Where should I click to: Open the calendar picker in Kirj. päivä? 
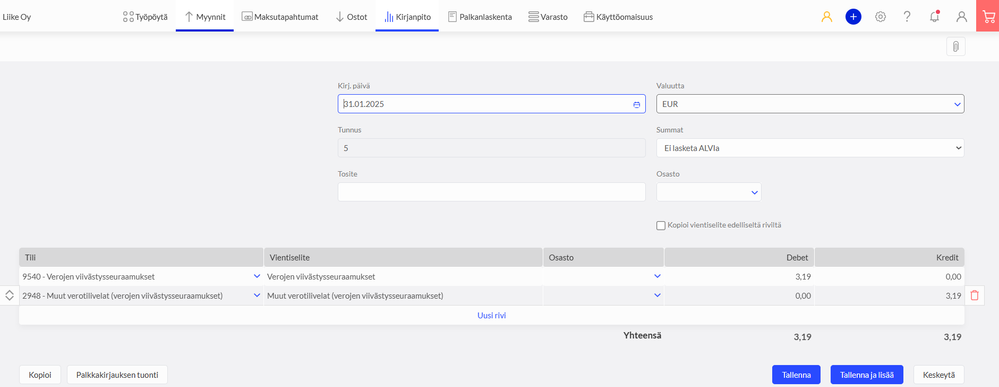636,105
